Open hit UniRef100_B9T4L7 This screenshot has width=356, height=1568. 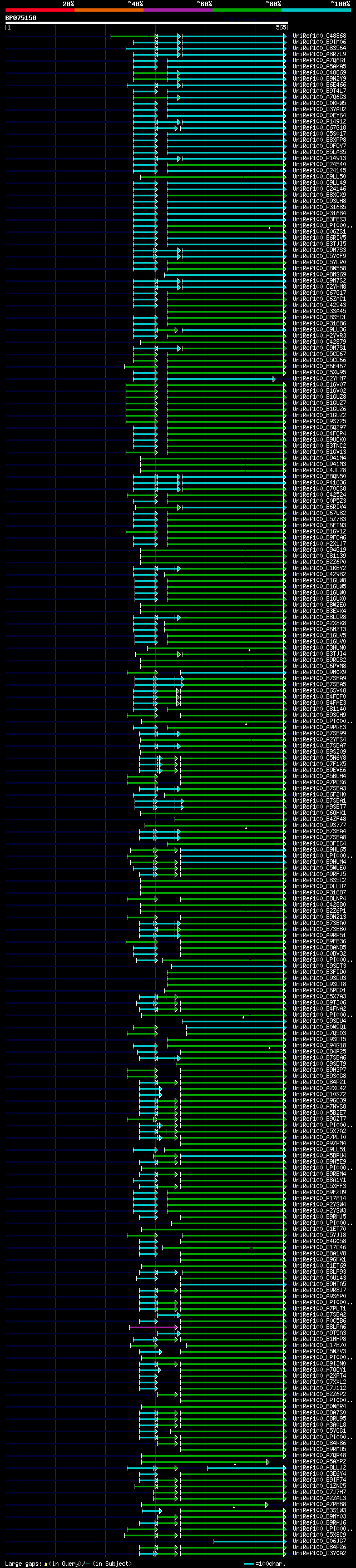(319, 91)
